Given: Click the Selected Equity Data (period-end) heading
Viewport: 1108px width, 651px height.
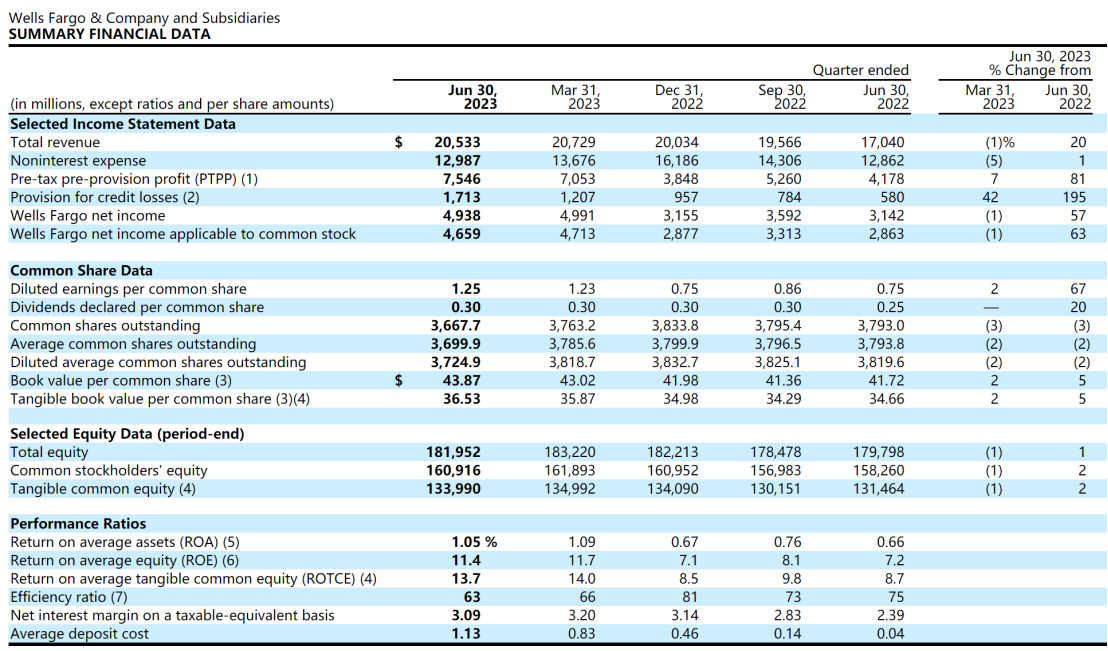Looking at the screenshot, I should (x=127, y=434).
